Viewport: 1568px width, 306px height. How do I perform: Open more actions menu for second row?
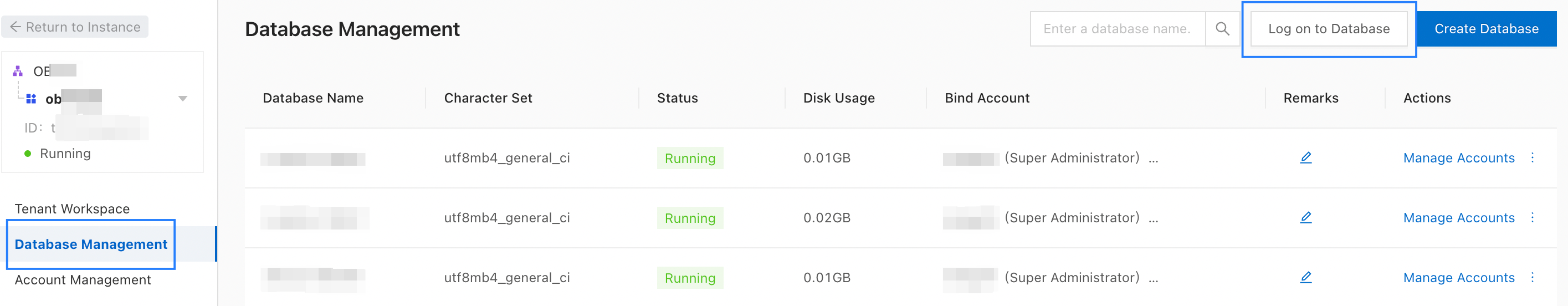1532,218
